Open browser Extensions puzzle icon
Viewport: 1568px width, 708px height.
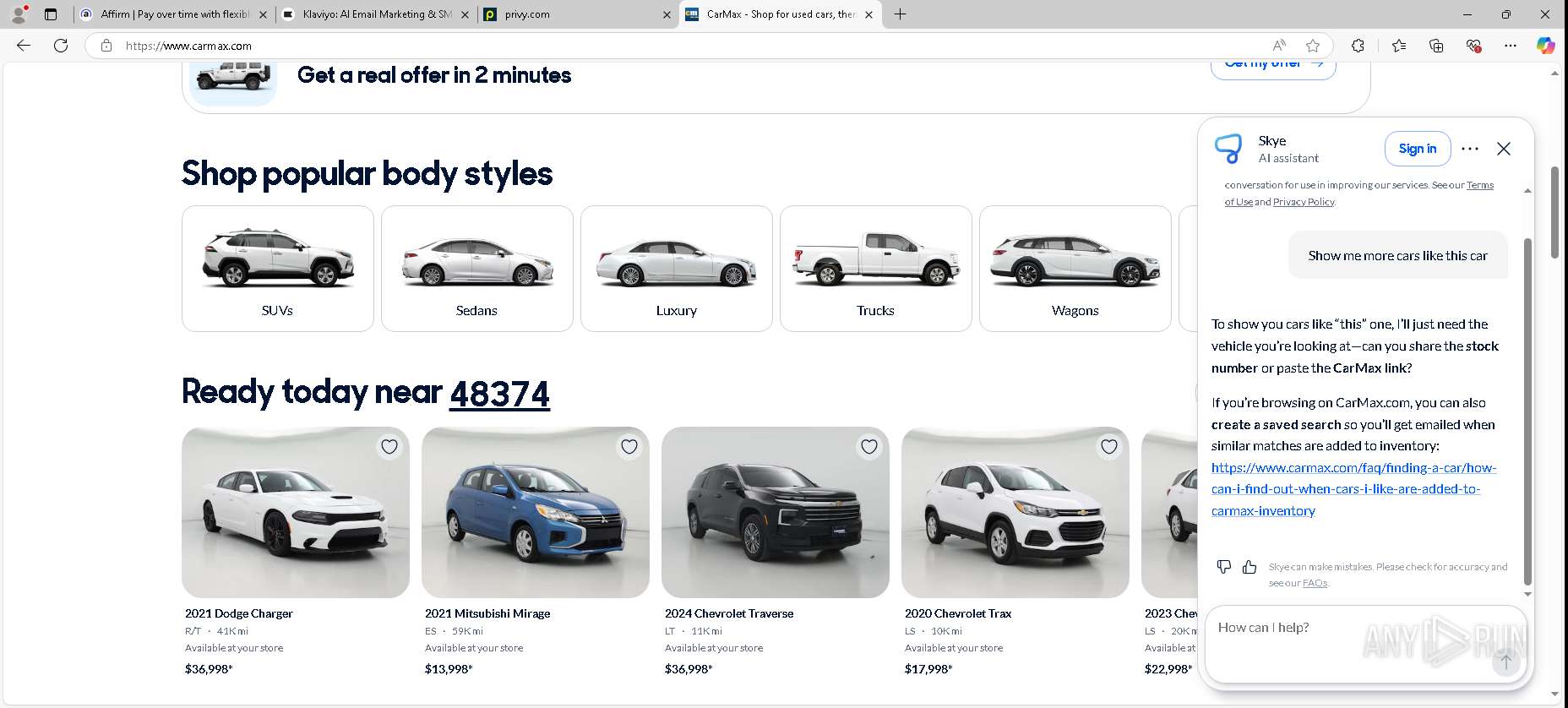(x=1358, y=46)
